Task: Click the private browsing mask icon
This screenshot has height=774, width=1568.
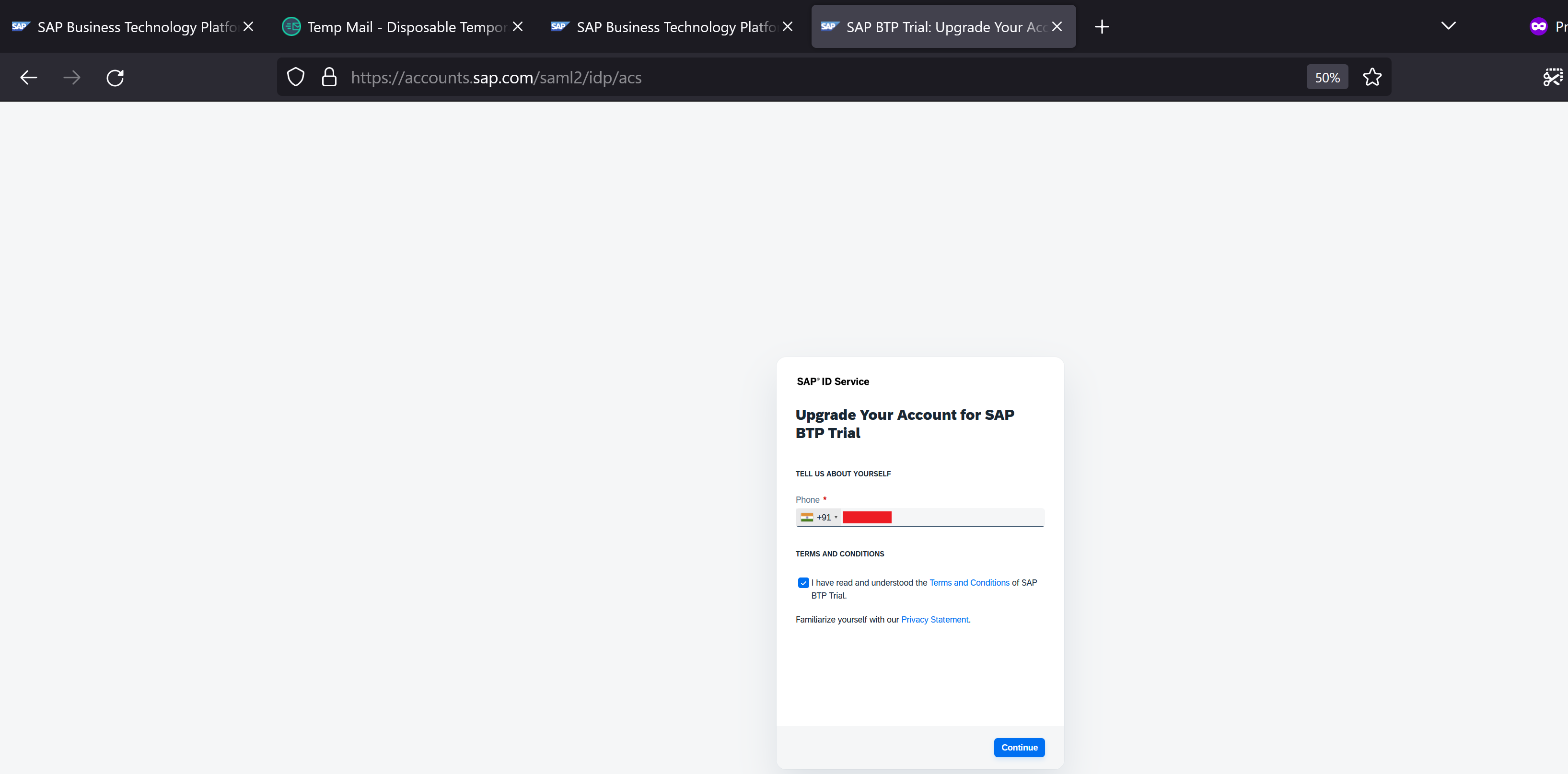Action: click(1538, 27)
